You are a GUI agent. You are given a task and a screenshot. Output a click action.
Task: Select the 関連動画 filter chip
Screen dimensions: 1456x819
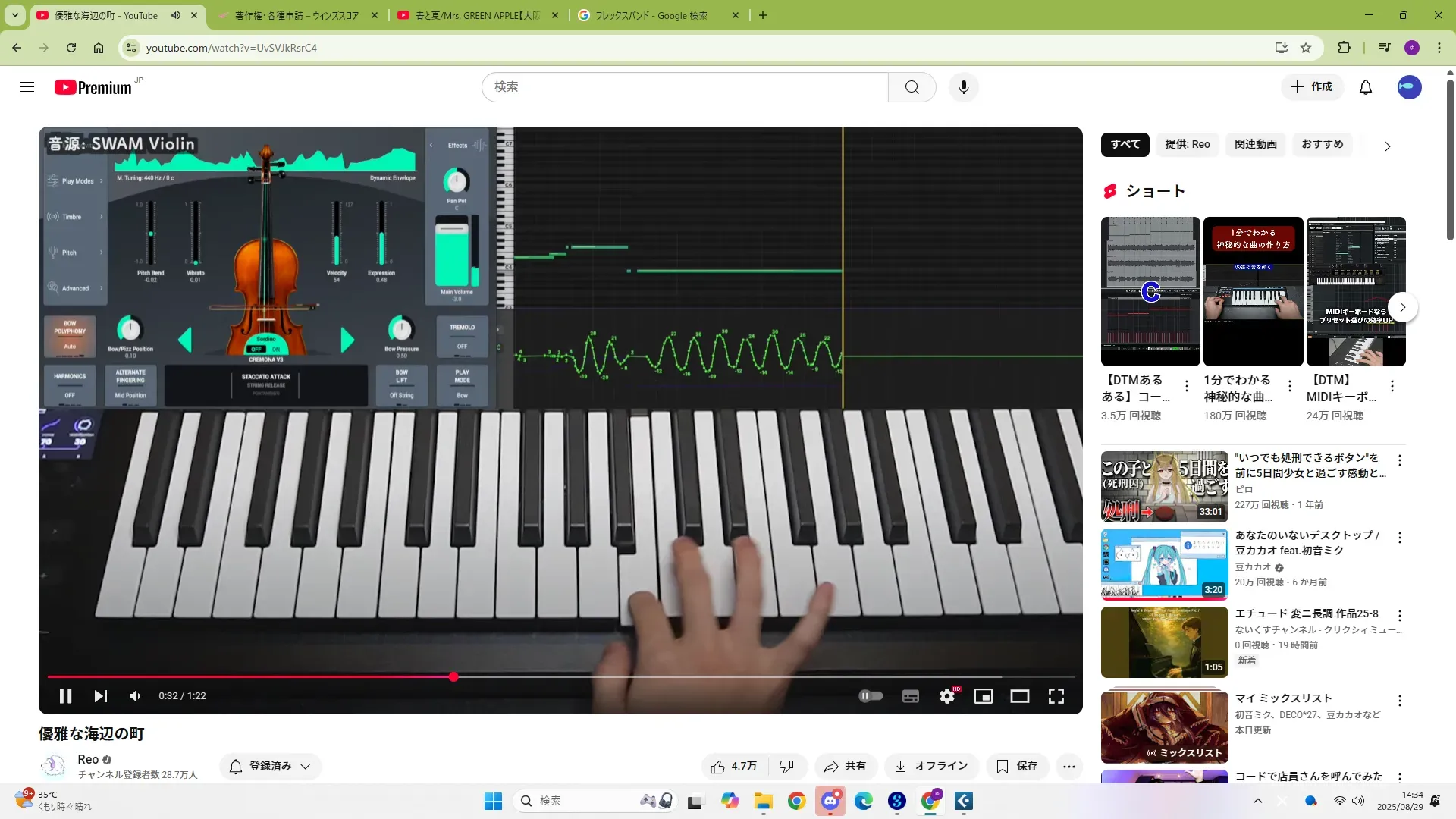pos(1255,144)
